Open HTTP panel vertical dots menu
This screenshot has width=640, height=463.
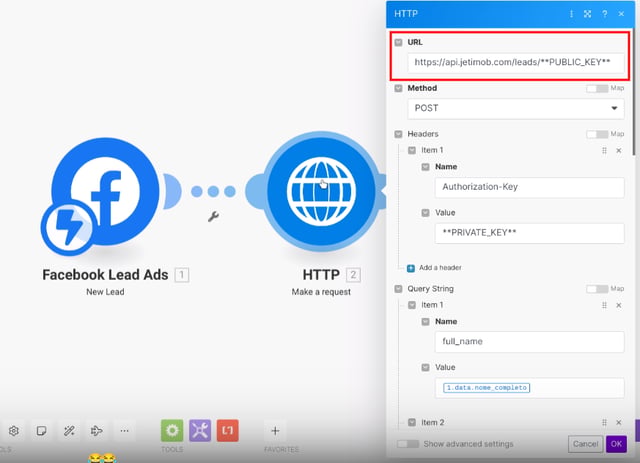(571, 14)
